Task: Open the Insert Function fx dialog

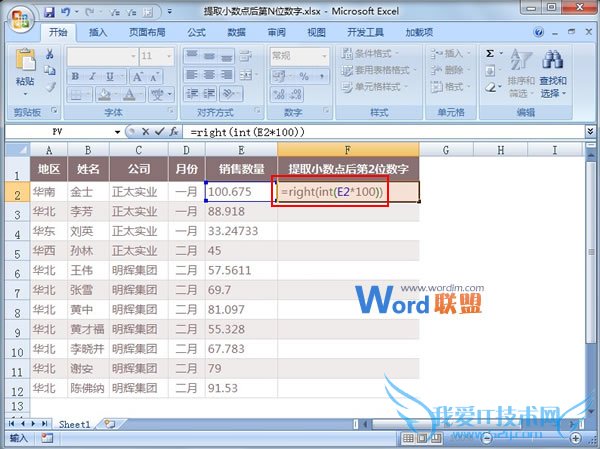Action: pos(174,132)
